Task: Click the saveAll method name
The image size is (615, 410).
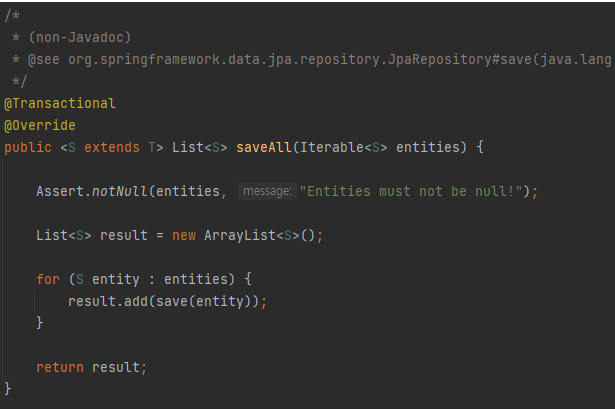Action: point(264,148)
